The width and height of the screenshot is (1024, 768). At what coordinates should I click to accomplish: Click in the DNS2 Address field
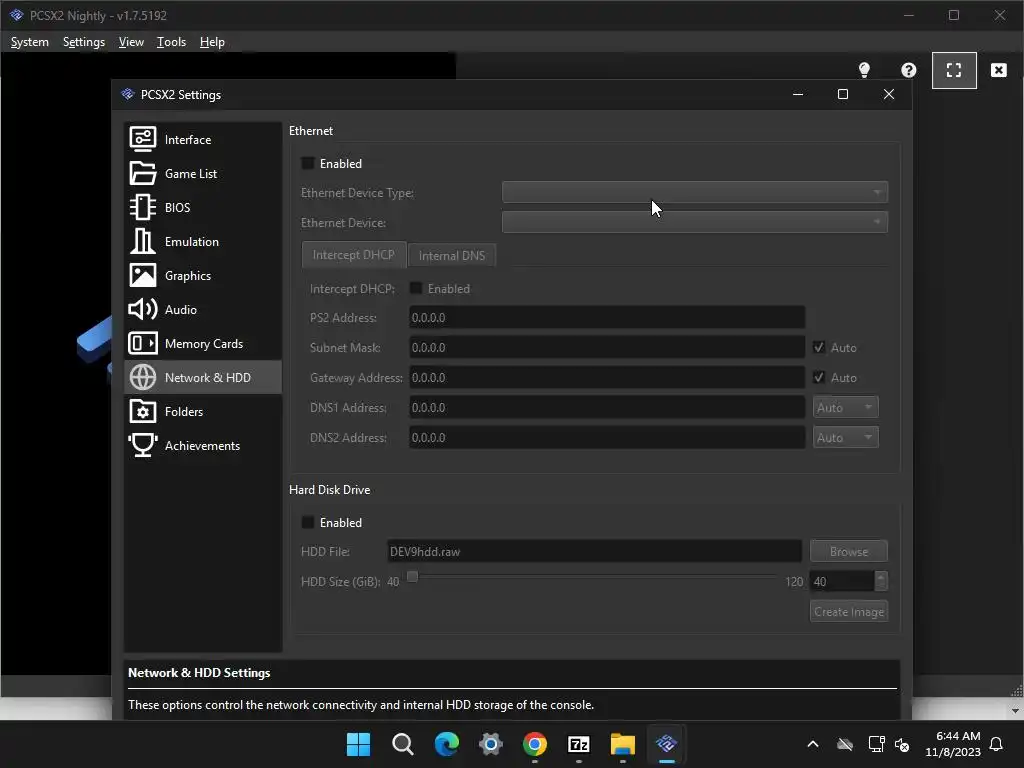coord(607,438)
